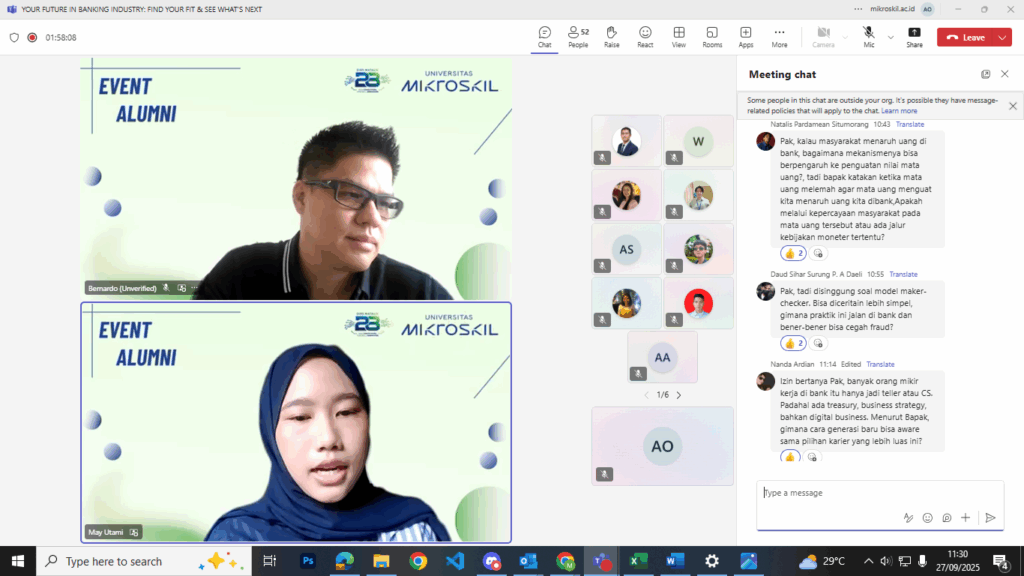Open emoji picker in message box
Viewport: 1024px width, 576px height.
pos(928,518)
